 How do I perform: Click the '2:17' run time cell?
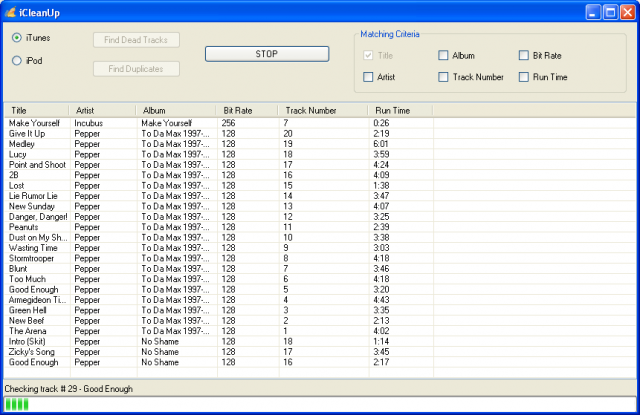tap(381, 362)
